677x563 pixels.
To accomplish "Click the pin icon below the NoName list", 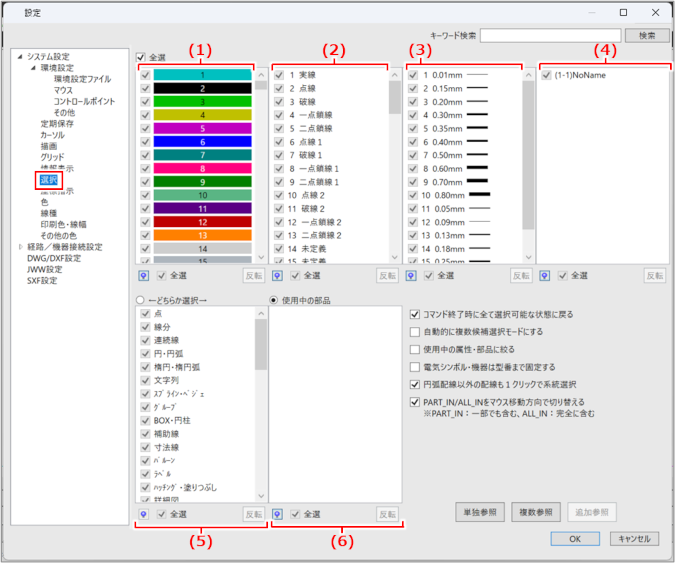I will 545,275.
